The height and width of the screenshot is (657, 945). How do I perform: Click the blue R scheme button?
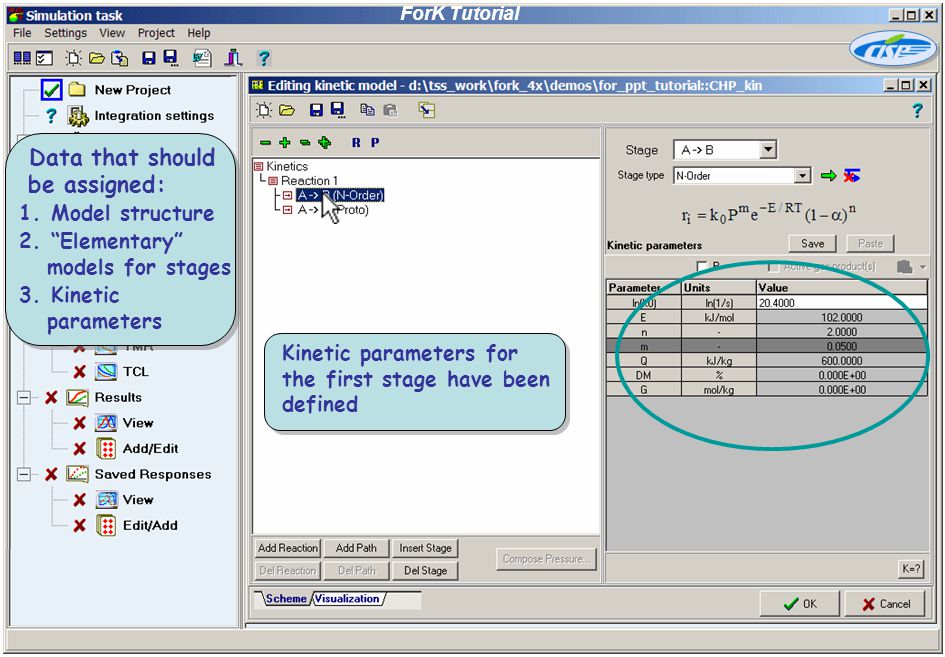356,143
